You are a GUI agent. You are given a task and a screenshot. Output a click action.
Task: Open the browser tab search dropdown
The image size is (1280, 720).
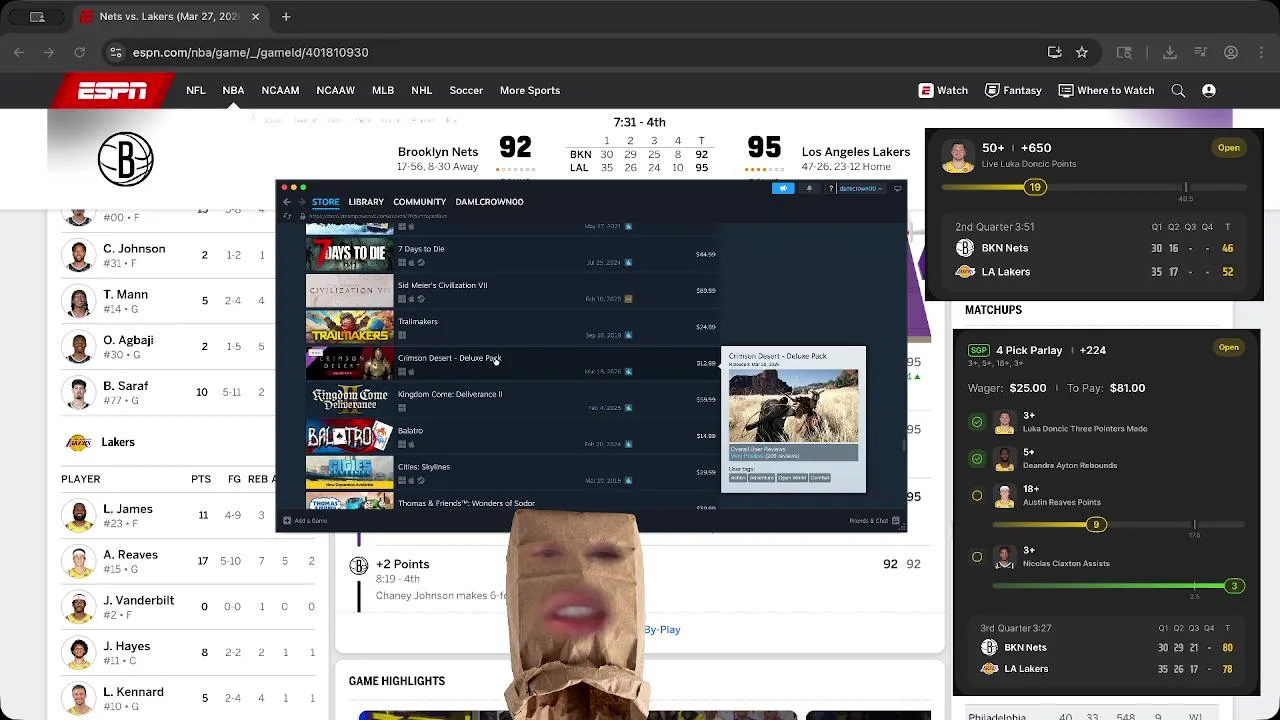click(37, 17)
